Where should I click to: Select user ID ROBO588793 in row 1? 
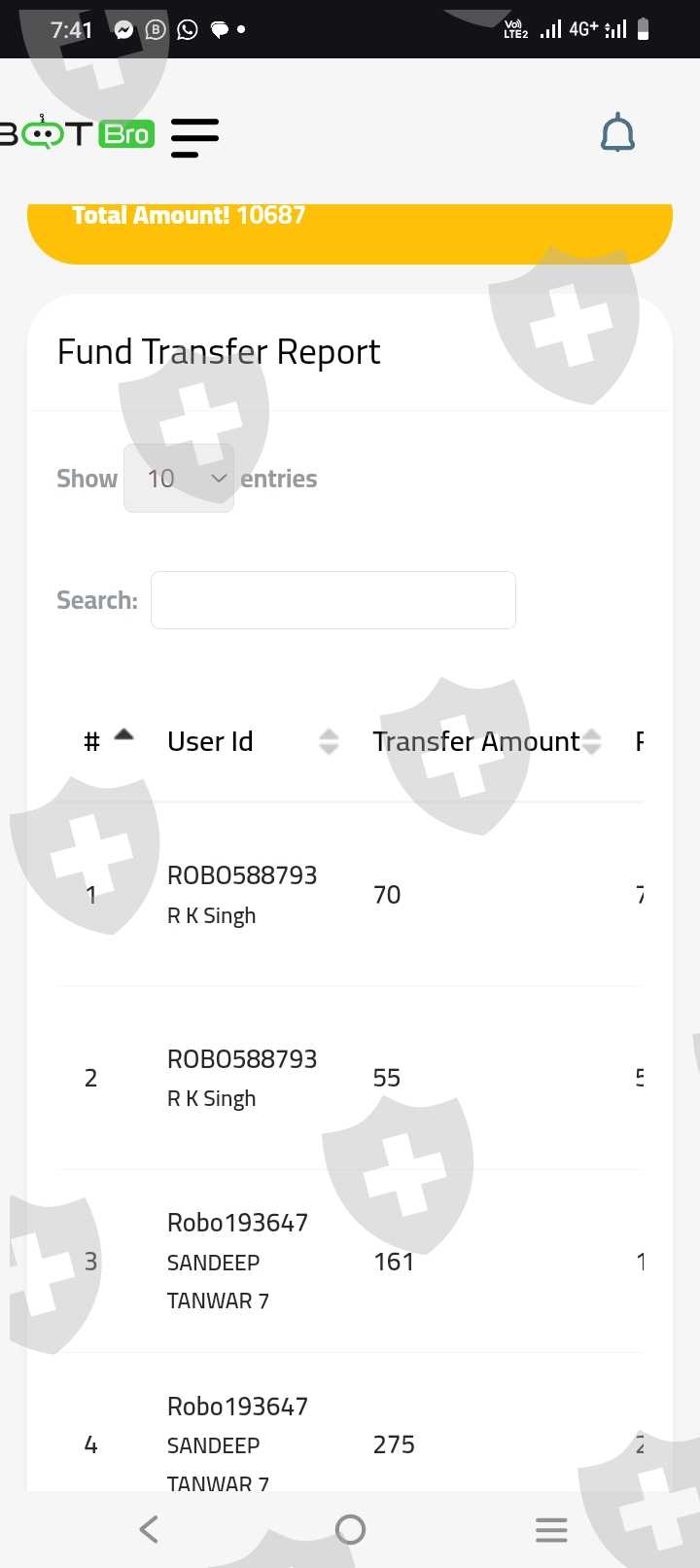(242, 875)
